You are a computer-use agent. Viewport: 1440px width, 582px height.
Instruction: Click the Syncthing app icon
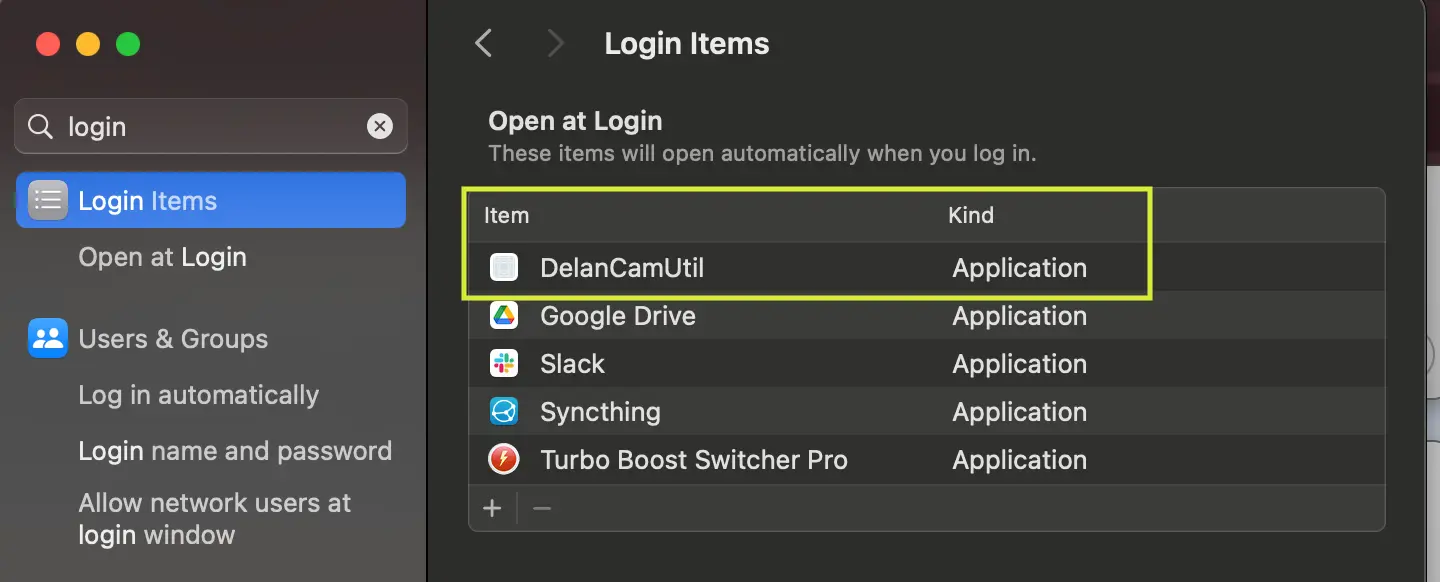503,411
